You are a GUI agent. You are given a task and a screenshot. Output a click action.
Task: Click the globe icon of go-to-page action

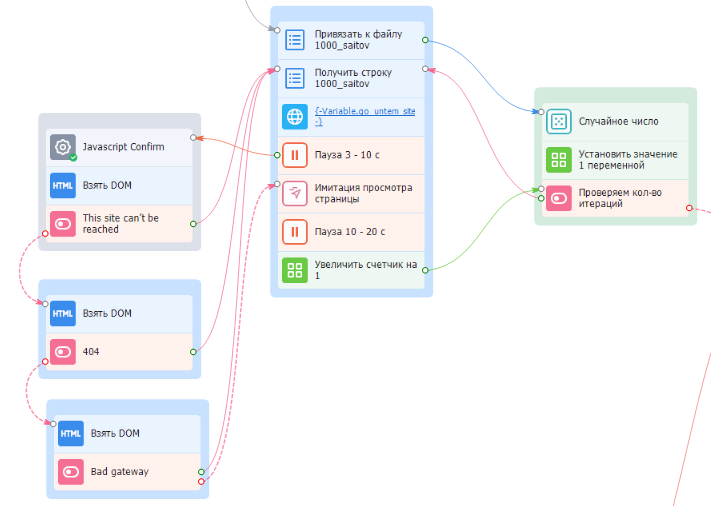[x=295, y=117]
